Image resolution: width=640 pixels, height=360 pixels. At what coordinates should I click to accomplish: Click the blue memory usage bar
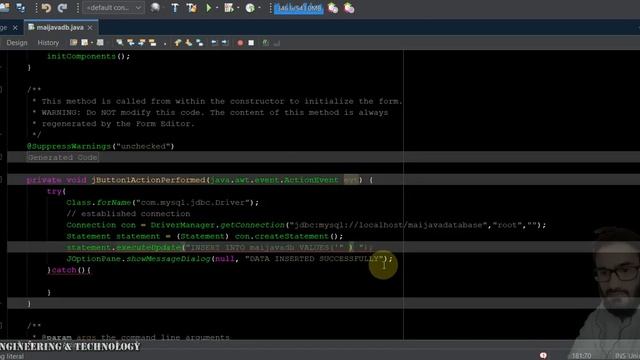coord(299,8)
